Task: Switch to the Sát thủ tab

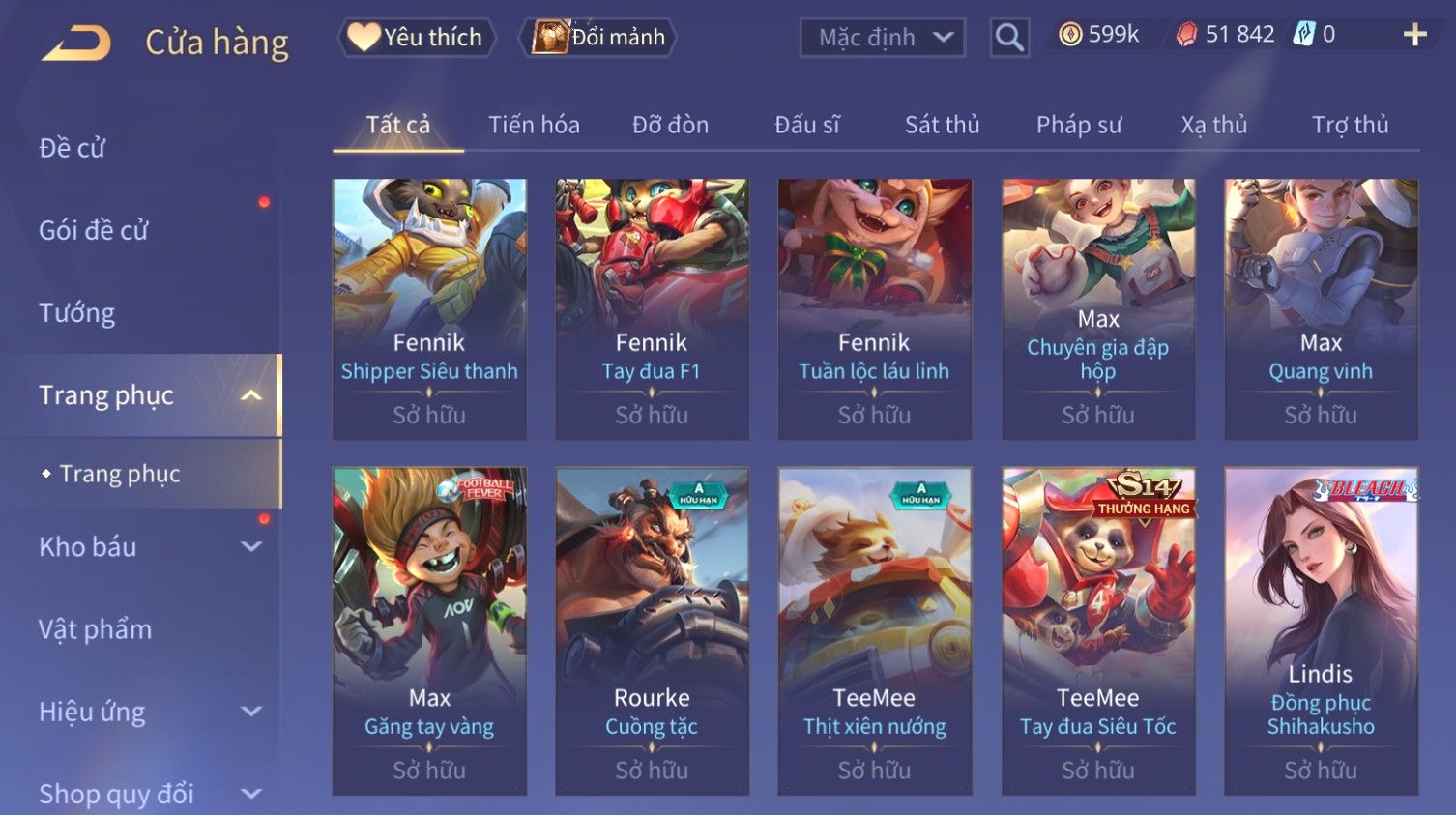Action: click(942, 125)
